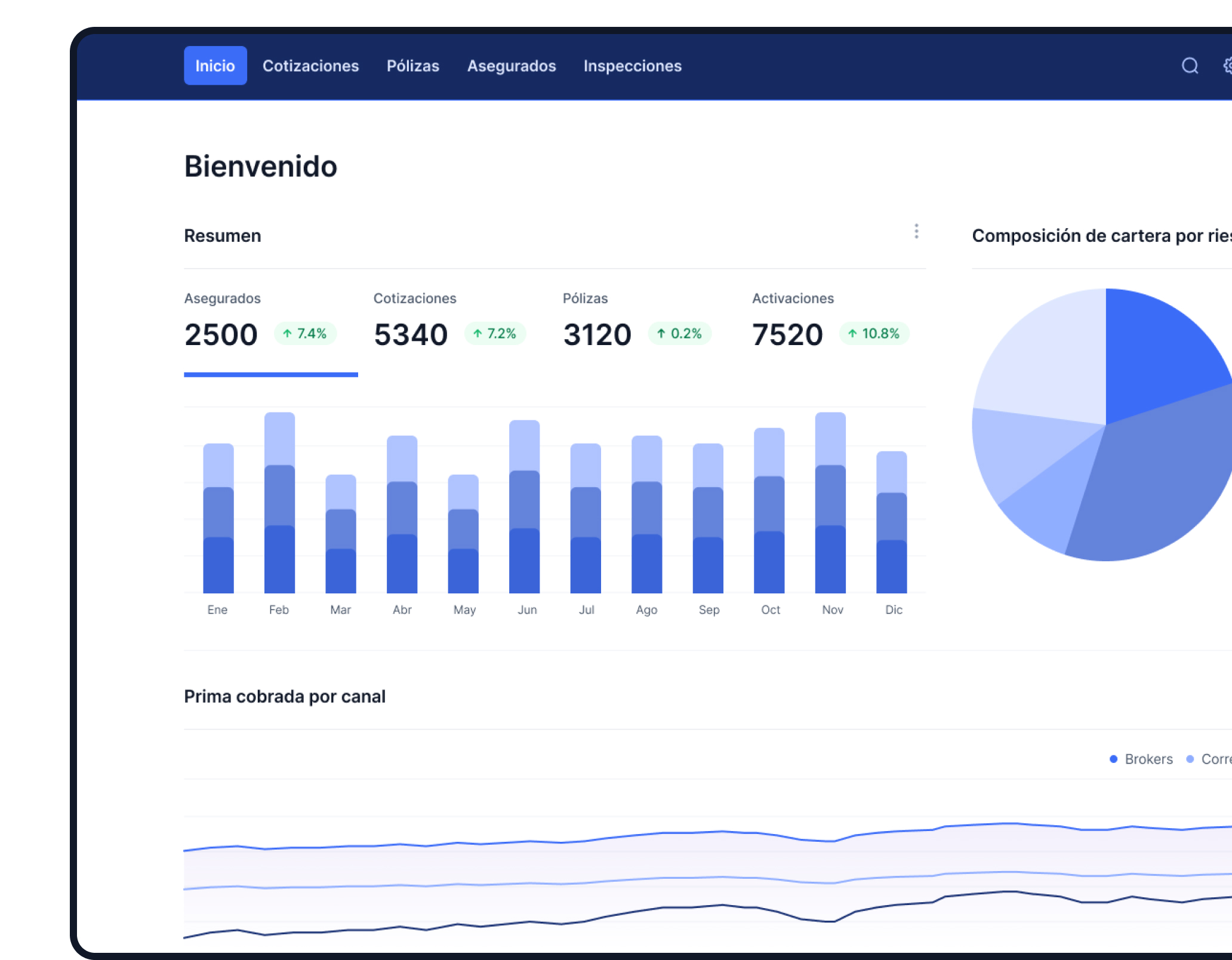Click the search magnifier icon
Image resolution: width=1232 pixels, height=960 pixels.
pyautogui.click(x=1190, y=66)
